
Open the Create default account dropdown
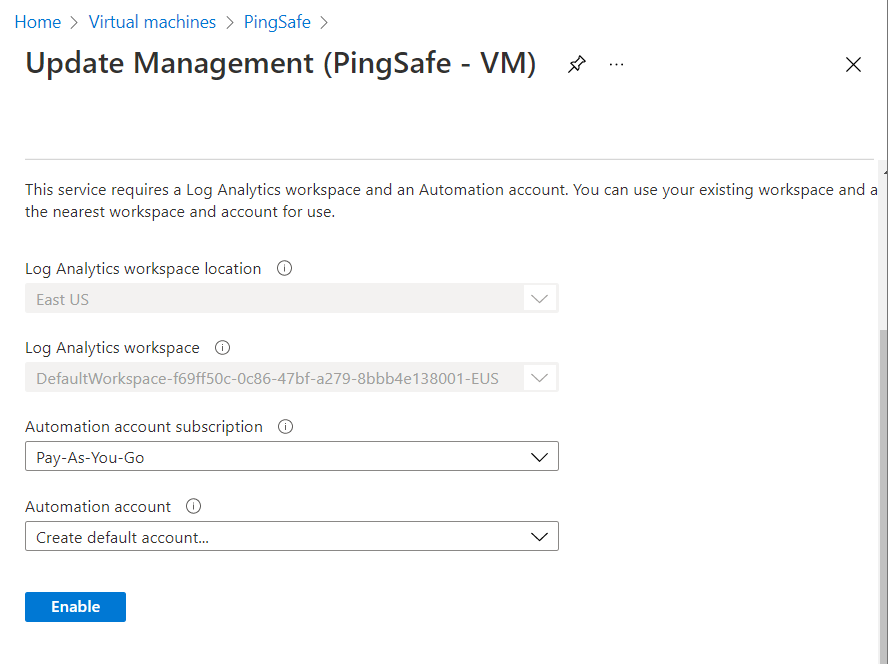(291, 537)
